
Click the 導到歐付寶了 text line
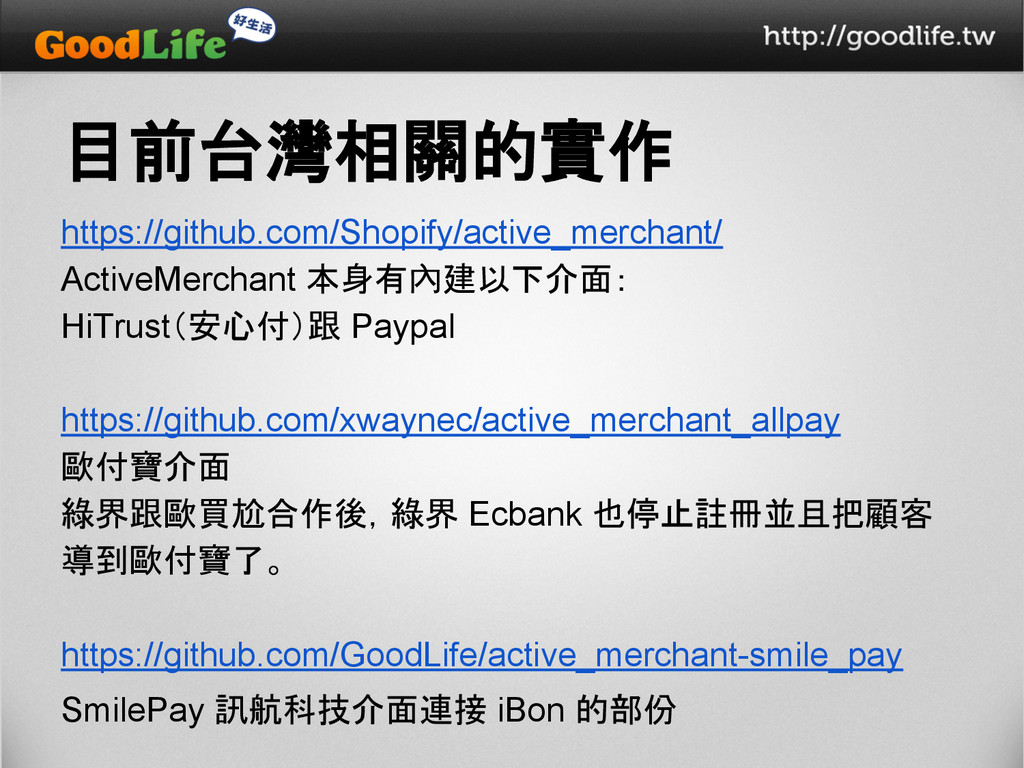click(x=173, y=561)
